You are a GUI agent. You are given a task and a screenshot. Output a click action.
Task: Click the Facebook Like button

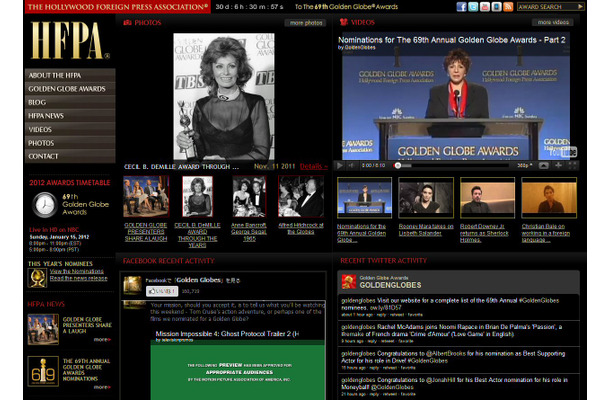tap(162, 291)
